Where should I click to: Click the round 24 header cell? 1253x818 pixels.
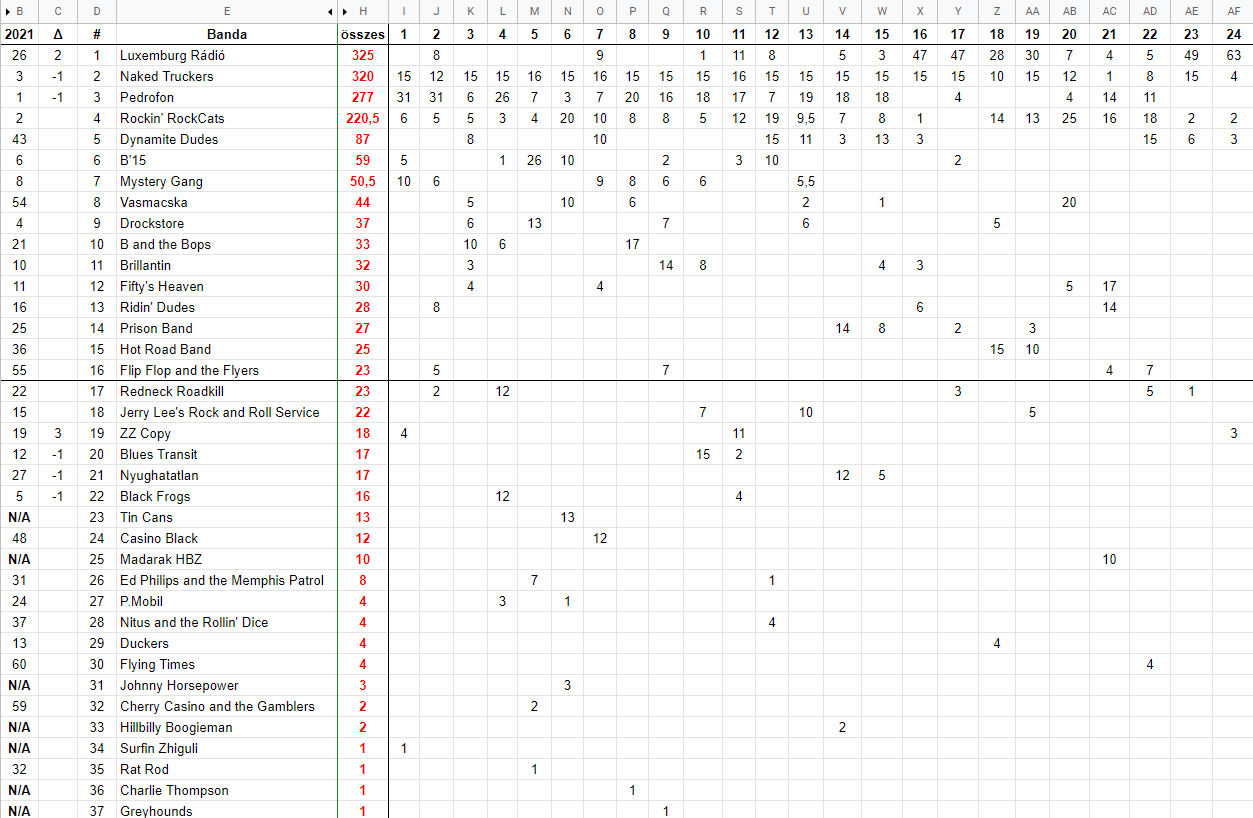pos(1233,34)
